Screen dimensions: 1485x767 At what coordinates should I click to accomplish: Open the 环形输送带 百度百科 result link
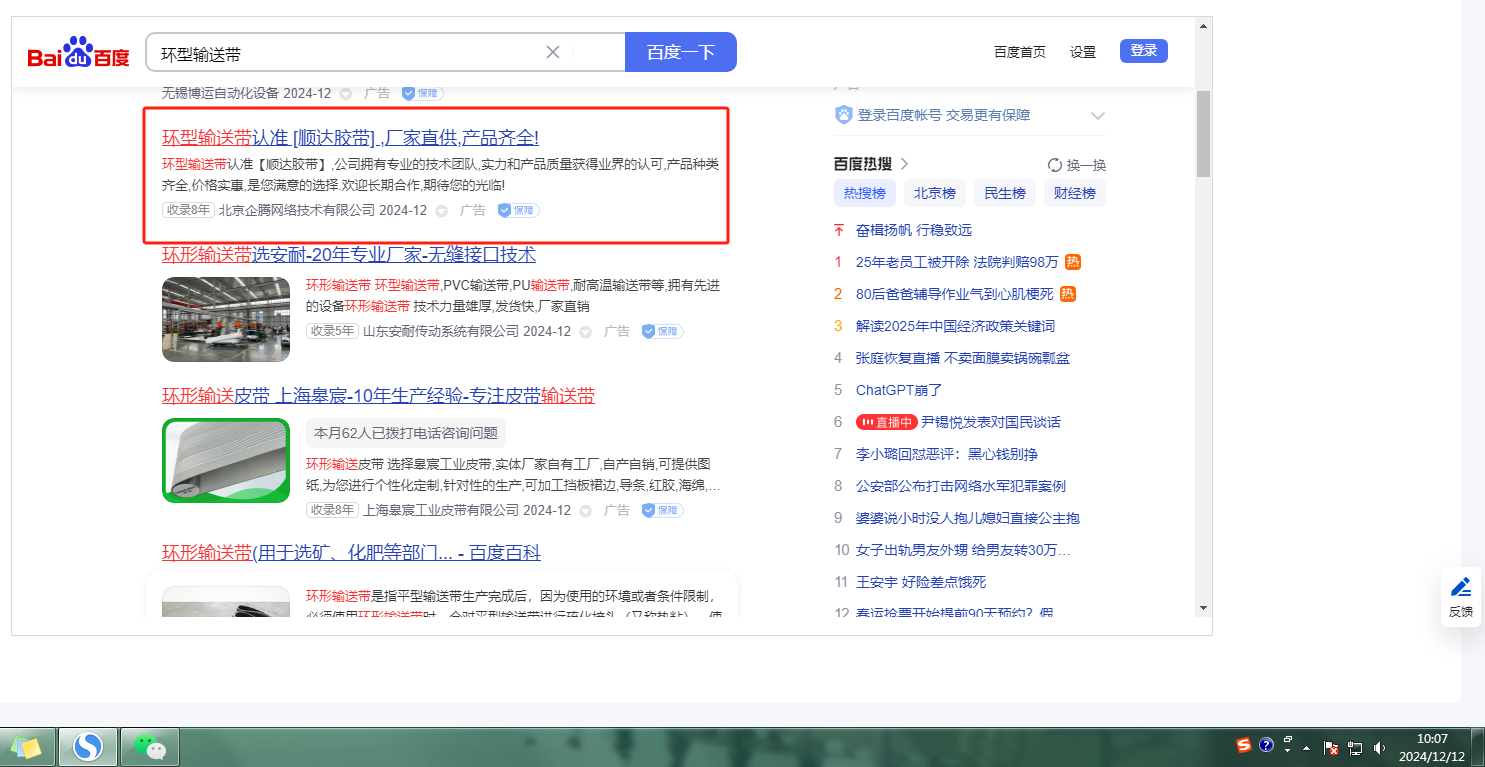click(351, 553)
